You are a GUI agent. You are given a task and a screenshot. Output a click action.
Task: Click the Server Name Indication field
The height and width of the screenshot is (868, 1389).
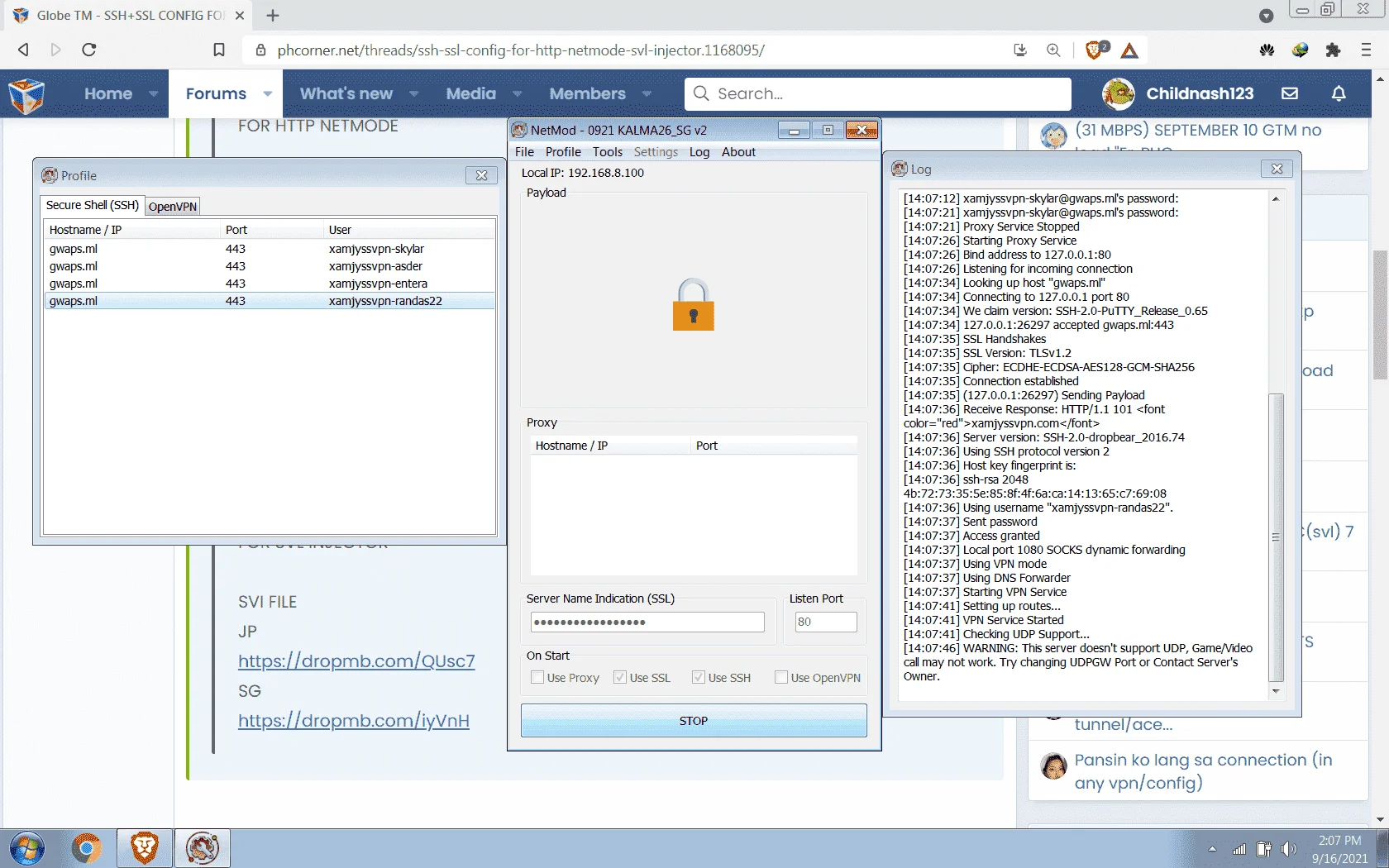647,622
